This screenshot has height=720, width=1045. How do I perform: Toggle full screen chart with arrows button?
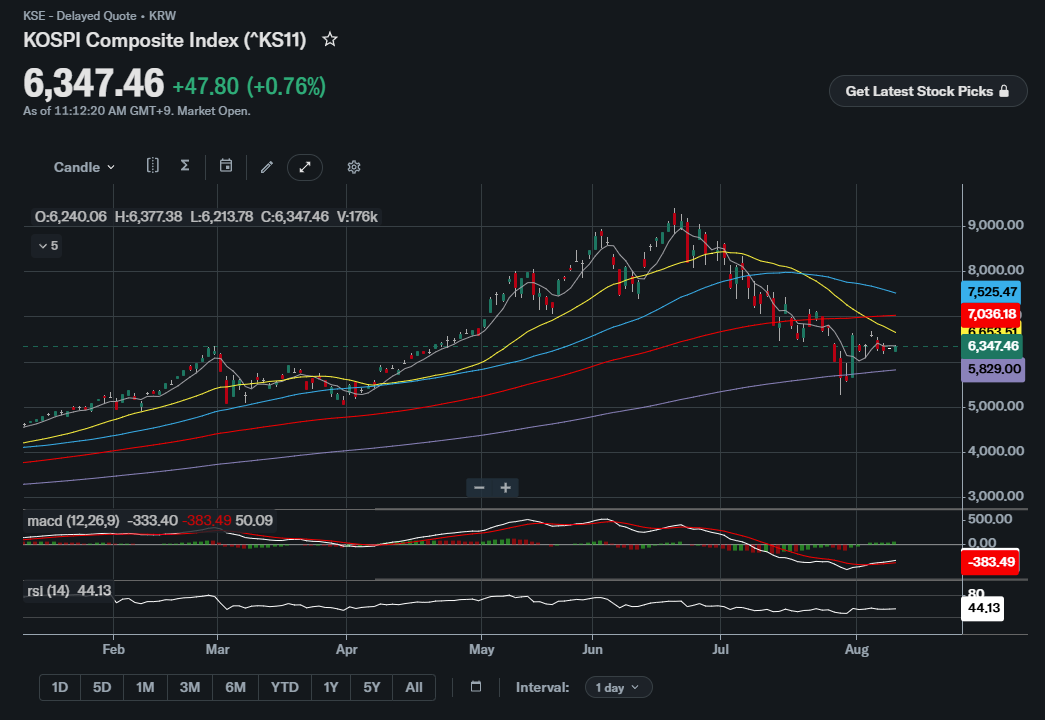(x=305, y=167)
